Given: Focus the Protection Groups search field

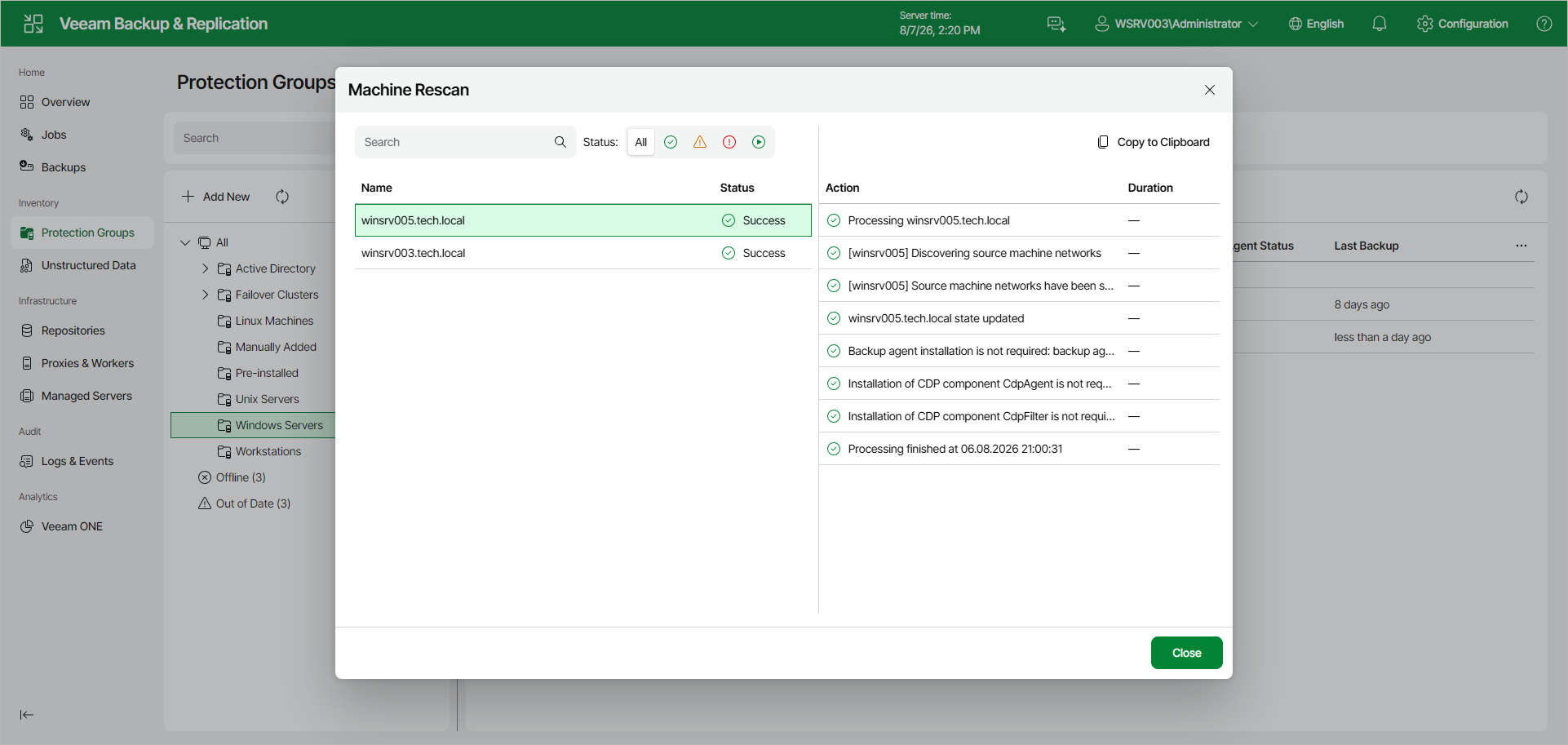Looking at the screenshot, I should pos(255,138).
